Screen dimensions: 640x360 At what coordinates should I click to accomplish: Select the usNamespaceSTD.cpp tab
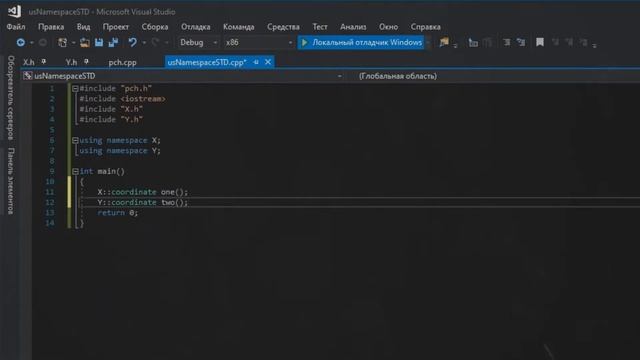point(207,62)
